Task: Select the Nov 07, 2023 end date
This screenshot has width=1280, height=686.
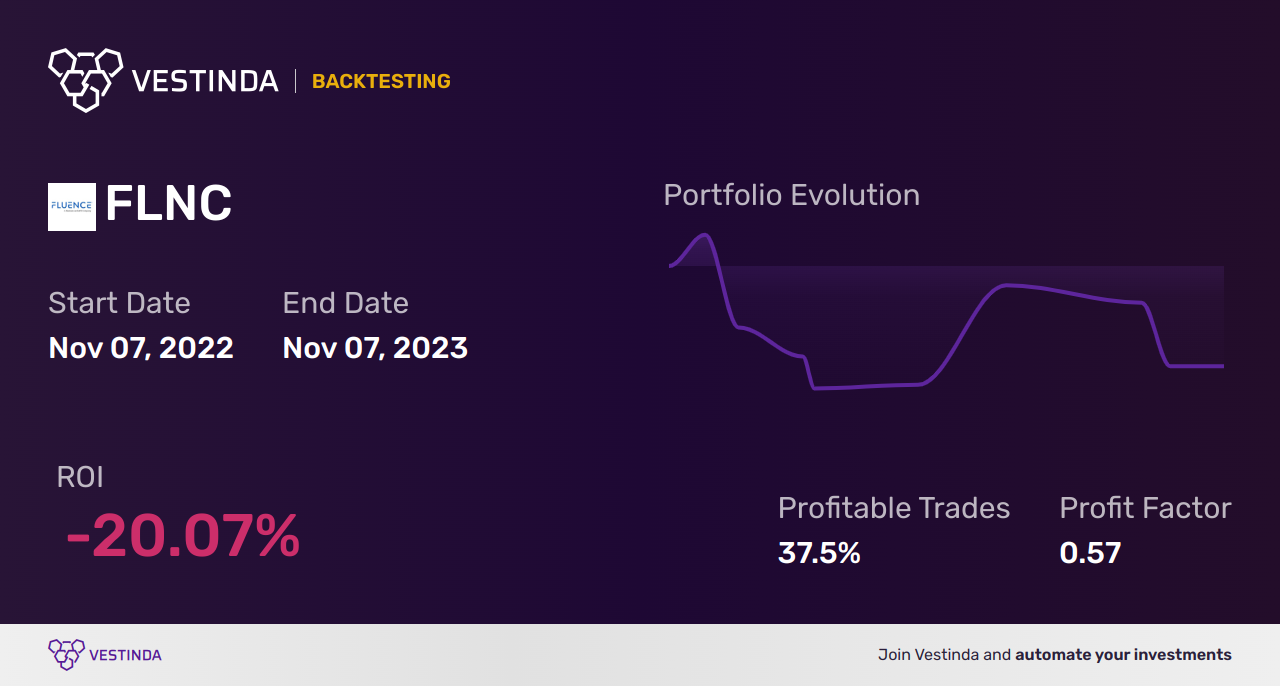Action: [375, 348]
